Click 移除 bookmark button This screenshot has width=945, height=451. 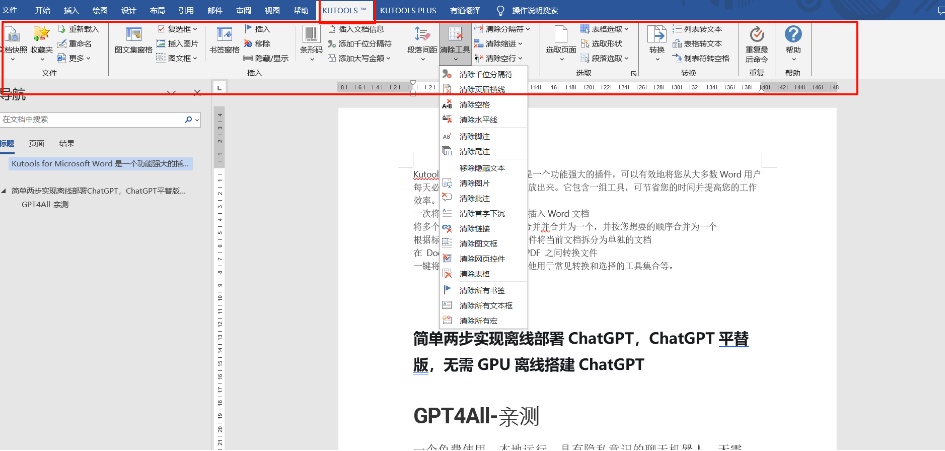tap(257, 43)
